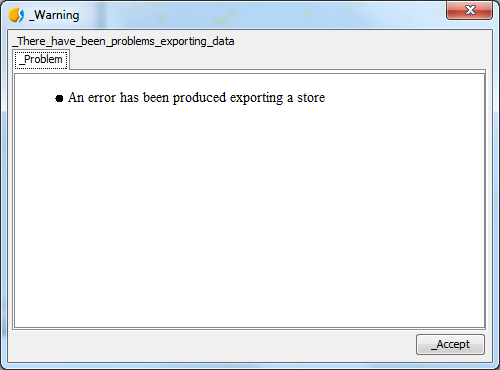Click the gray area left of the _Accept button
This screenshot has height=370, width=500.
pyautogui.click(x=213, y=345)
